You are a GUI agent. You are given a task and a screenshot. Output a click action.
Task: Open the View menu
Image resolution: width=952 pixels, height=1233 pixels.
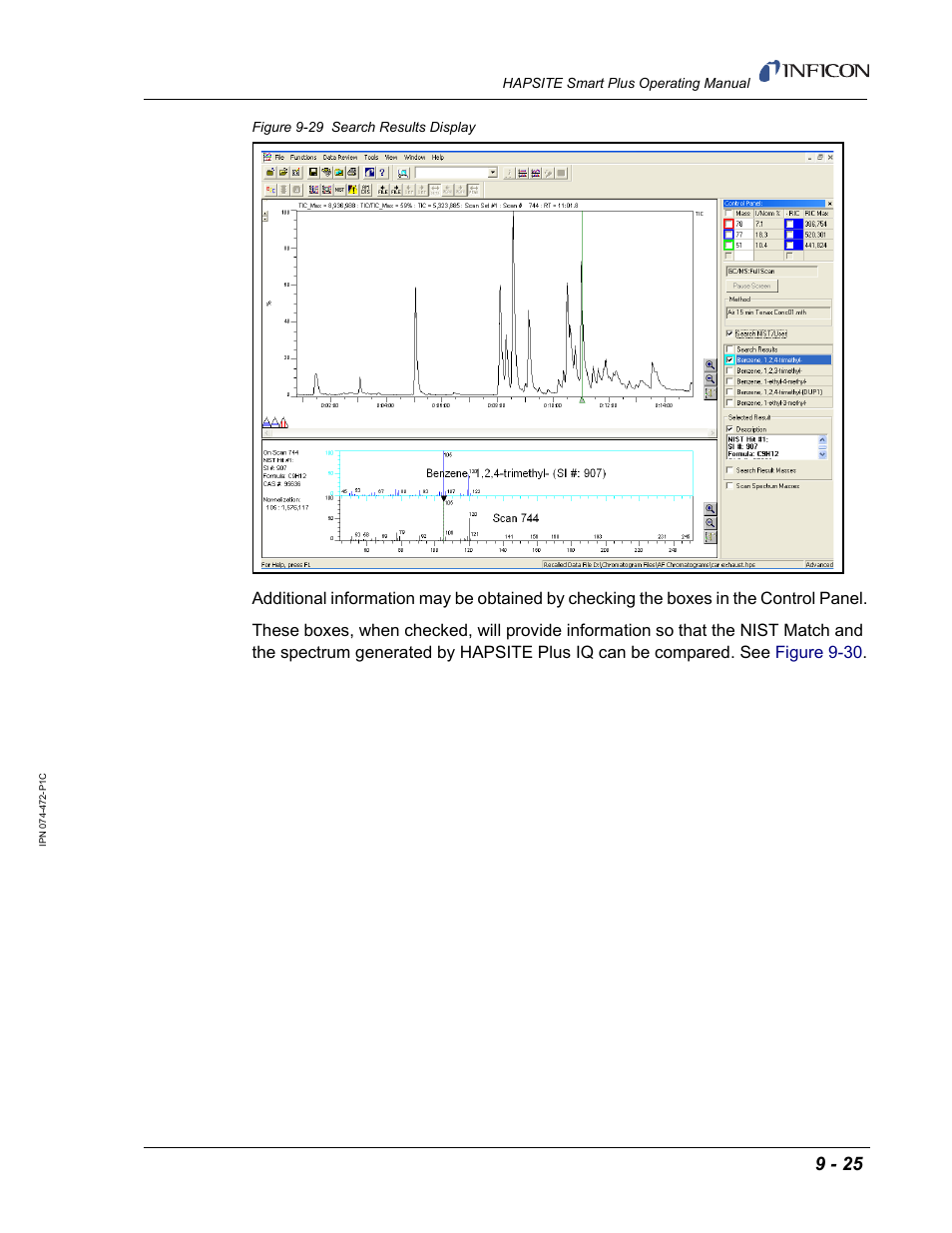[391, 157]
